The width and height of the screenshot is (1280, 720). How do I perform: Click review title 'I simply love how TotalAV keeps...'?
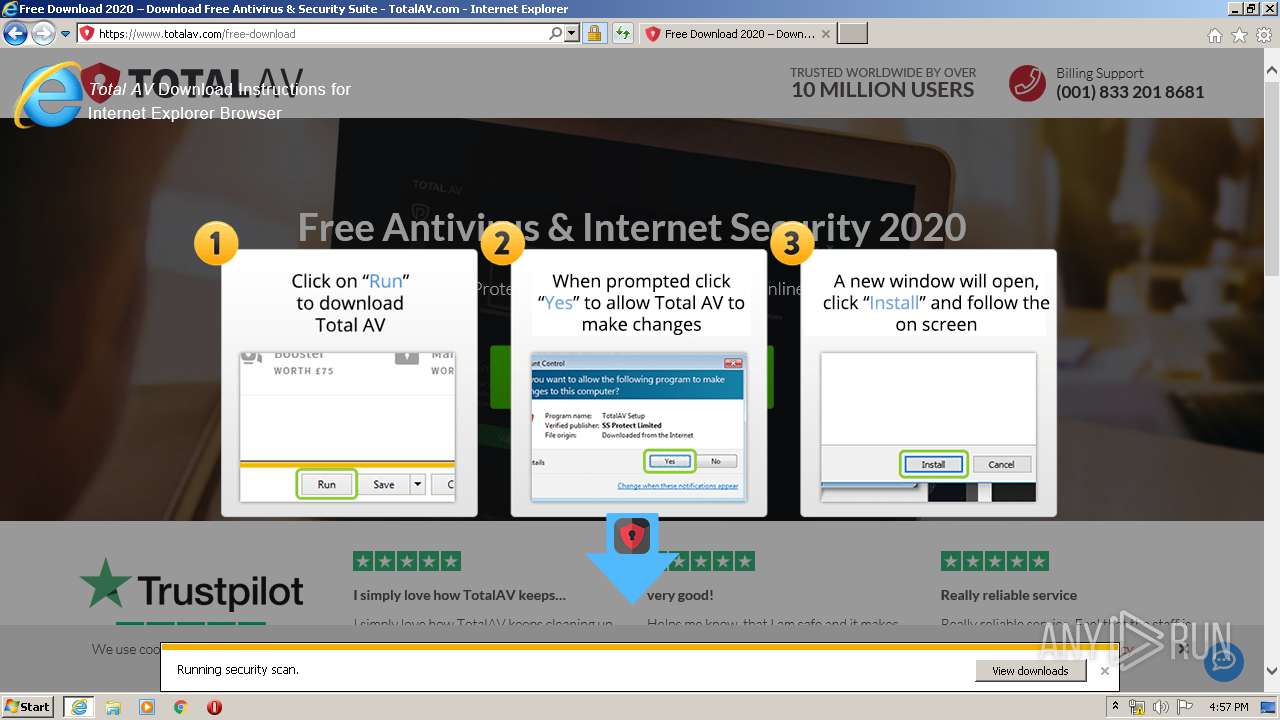point(459,595)
